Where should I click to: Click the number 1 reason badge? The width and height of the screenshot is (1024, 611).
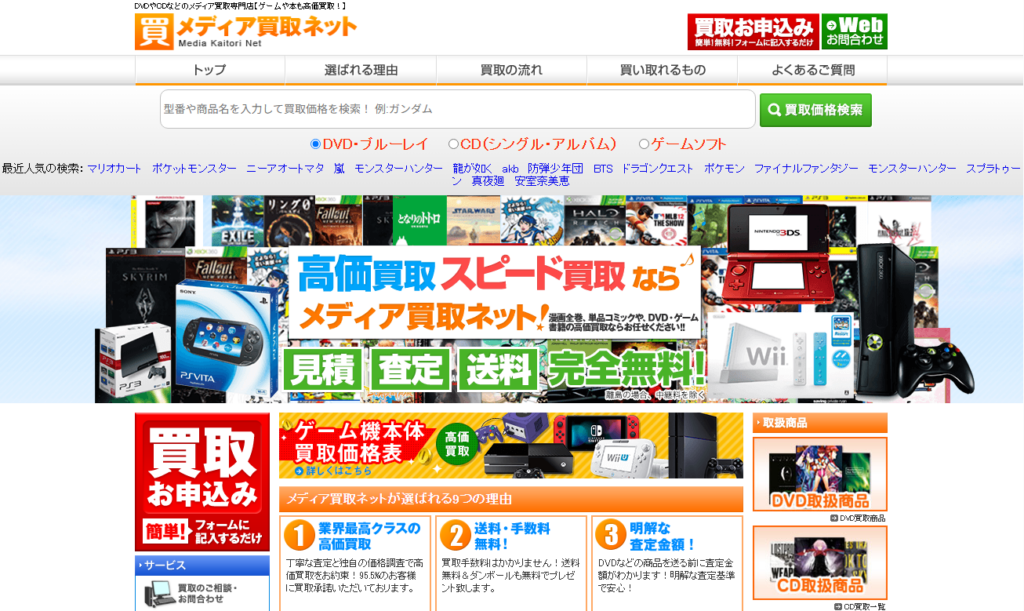click(x=299, y=536)
